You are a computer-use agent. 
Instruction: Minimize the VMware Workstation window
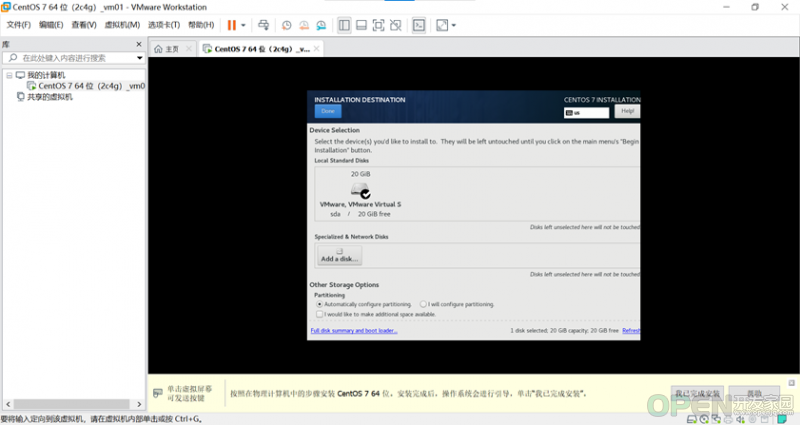click(726, 7)
